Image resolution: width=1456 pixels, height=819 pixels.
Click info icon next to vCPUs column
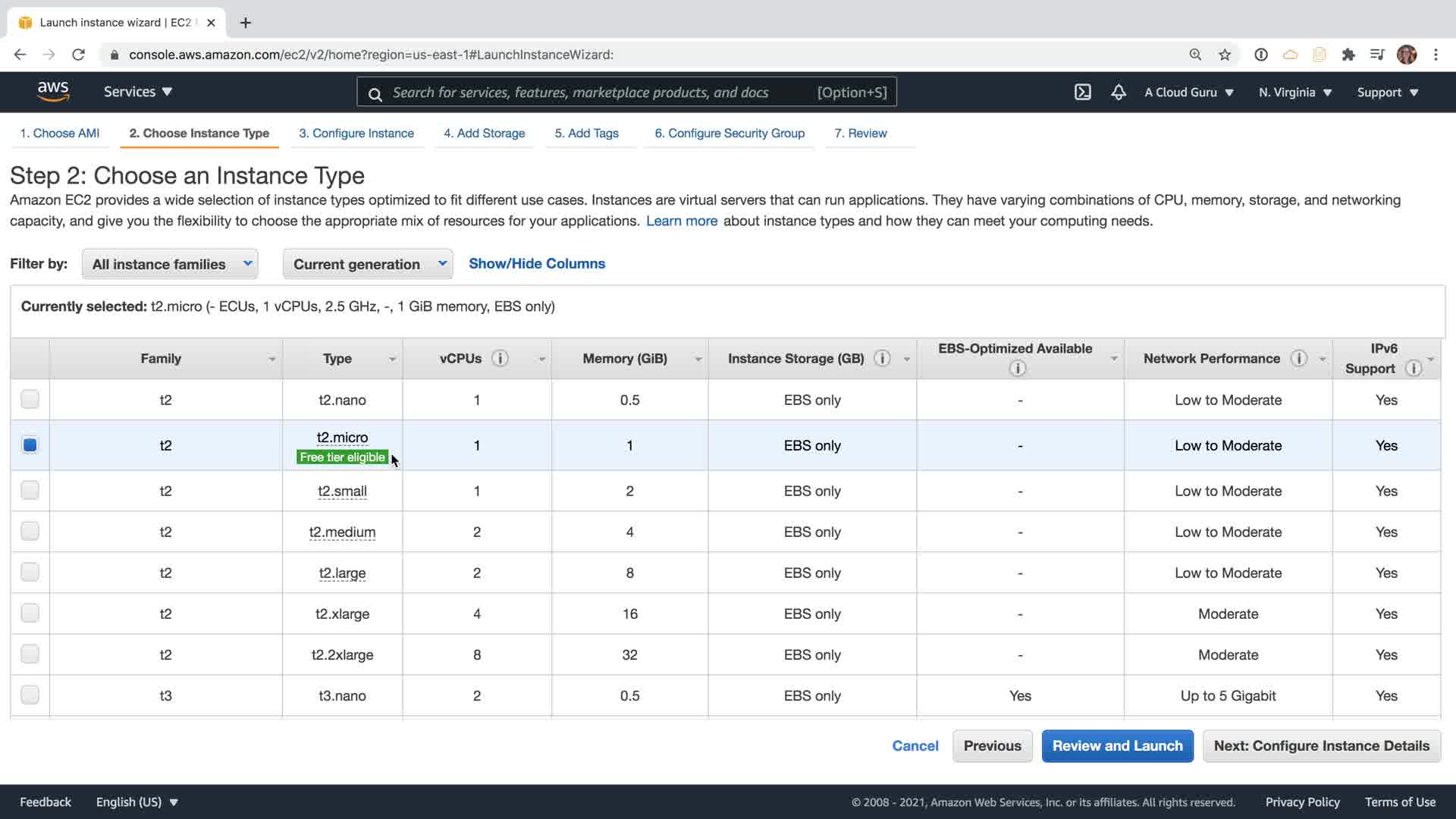pos(500,358)
